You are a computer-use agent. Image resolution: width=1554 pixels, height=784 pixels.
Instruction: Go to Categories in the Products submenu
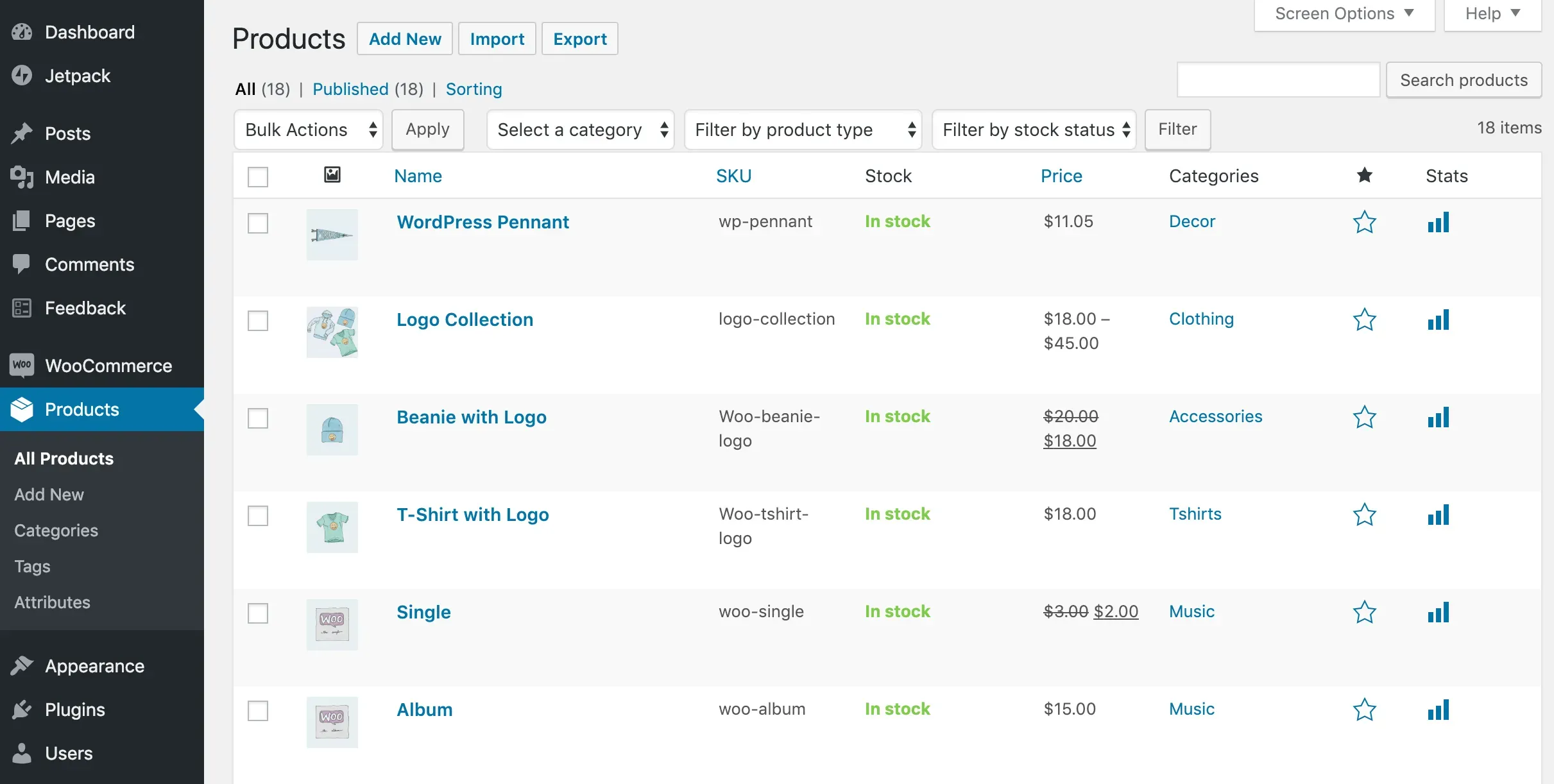pyautogui.click(x=56, y=531)
